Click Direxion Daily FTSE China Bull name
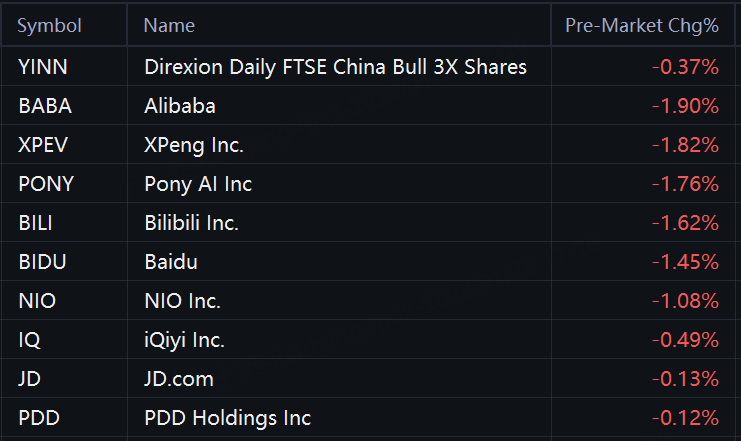Viewport: 741px width, 441px height. 335,67
